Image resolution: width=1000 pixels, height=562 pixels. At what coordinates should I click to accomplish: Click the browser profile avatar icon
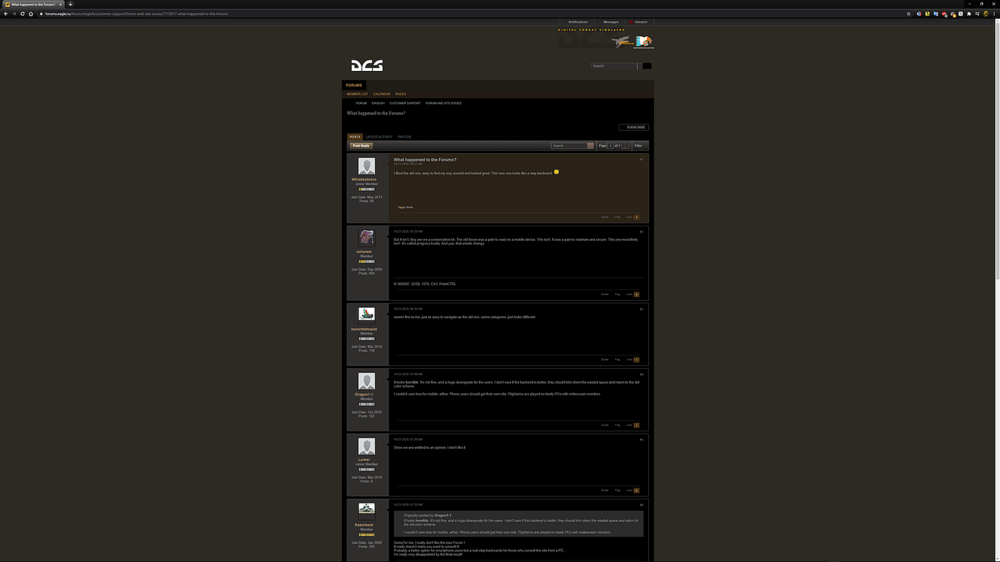(x=985, y=13)
